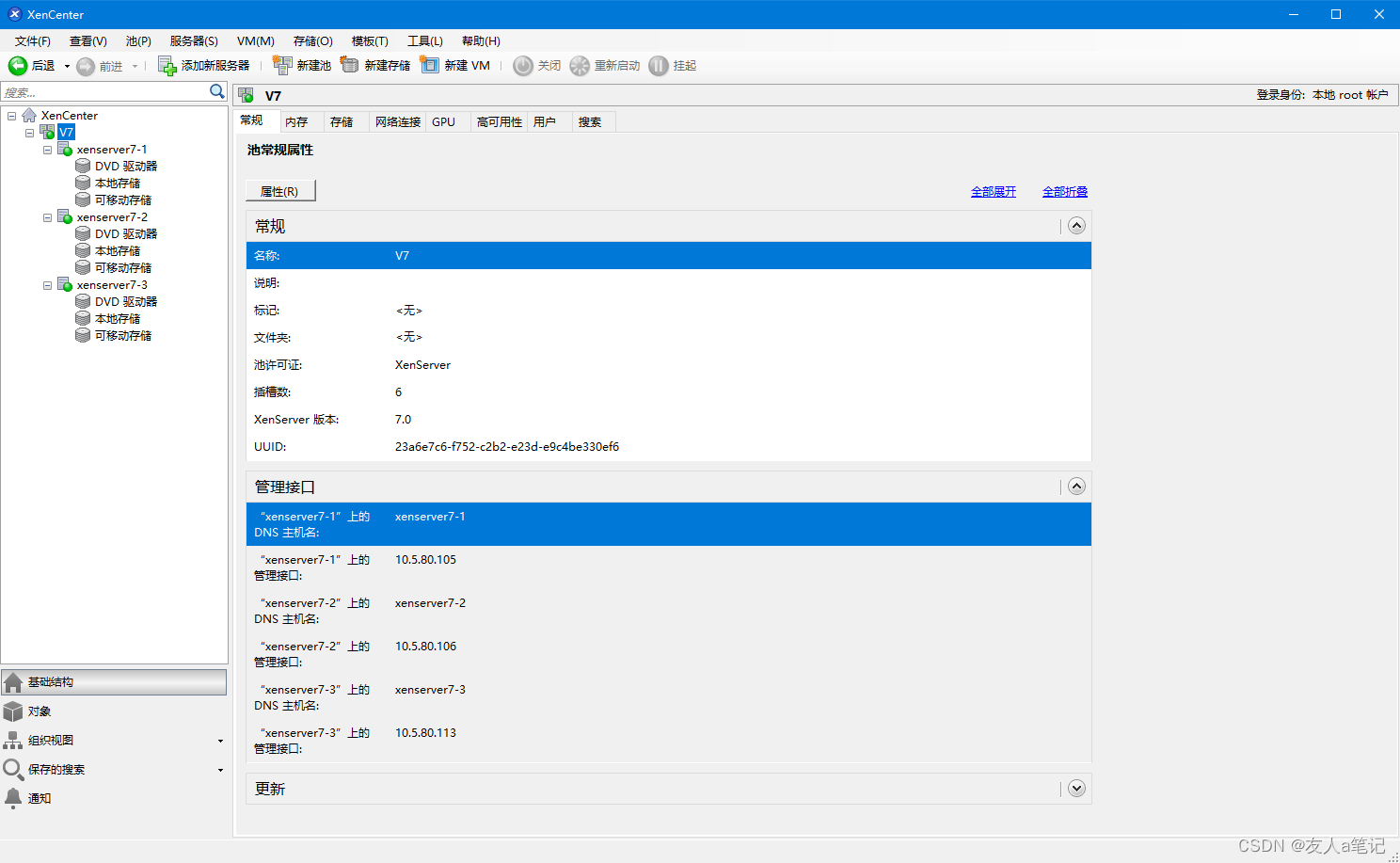Open the 工具(L) menu
This screenshot has width=1400, height=863.
(x=425, y=40)
